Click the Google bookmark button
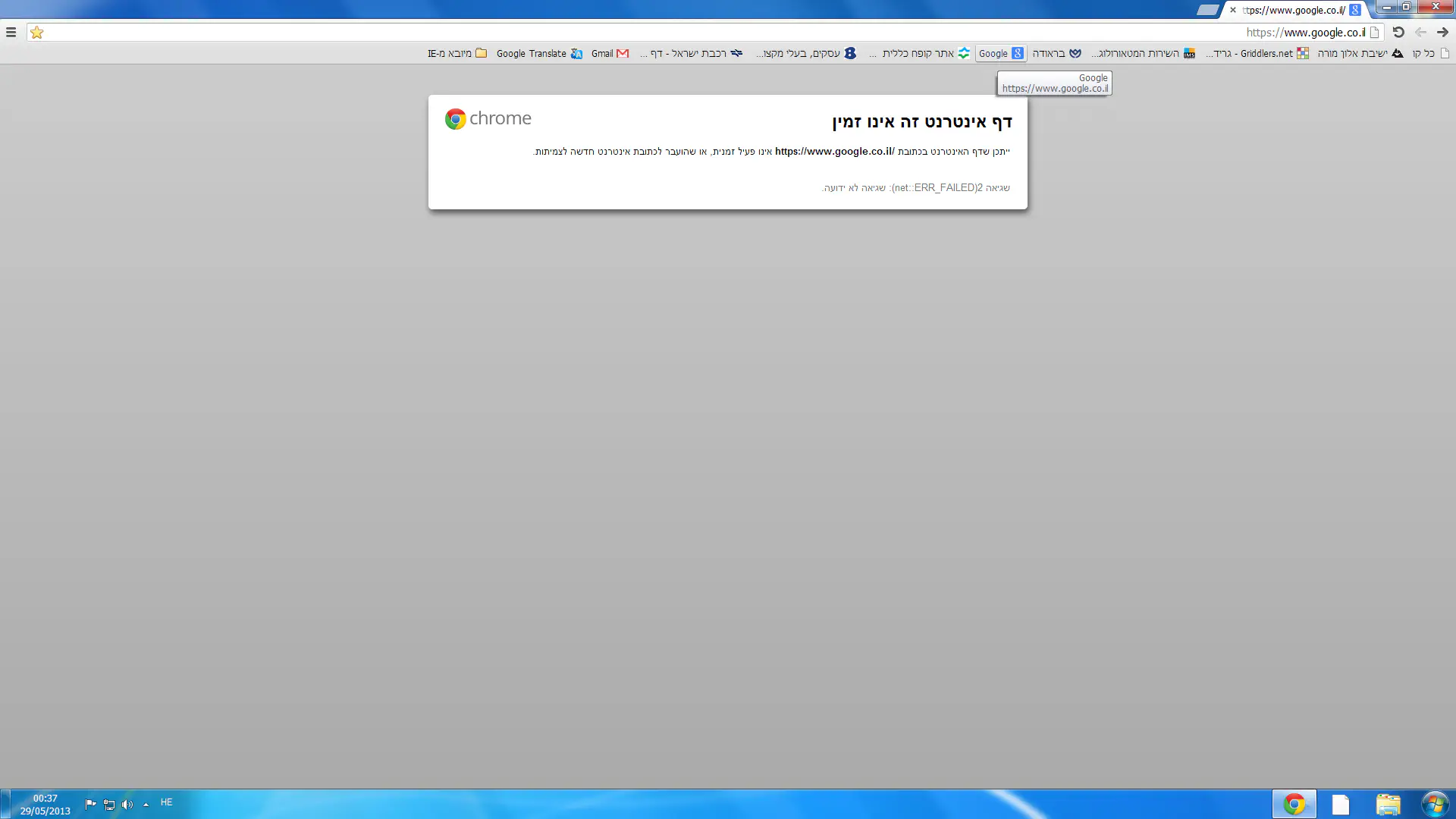The height and width of the screenshot is (819, 1456). point(1001,54)
